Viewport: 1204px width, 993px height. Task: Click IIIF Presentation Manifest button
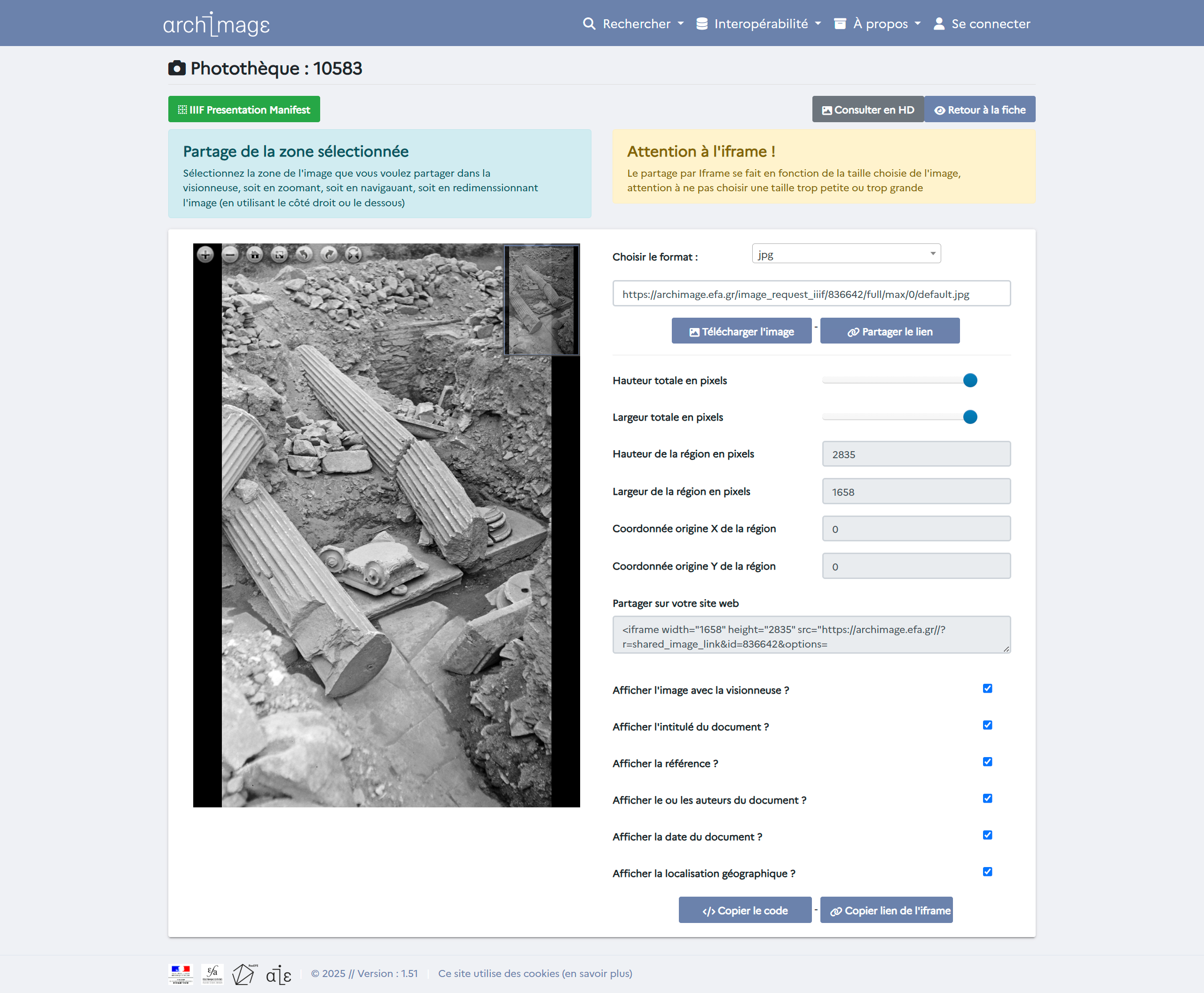tap(244, 109)
